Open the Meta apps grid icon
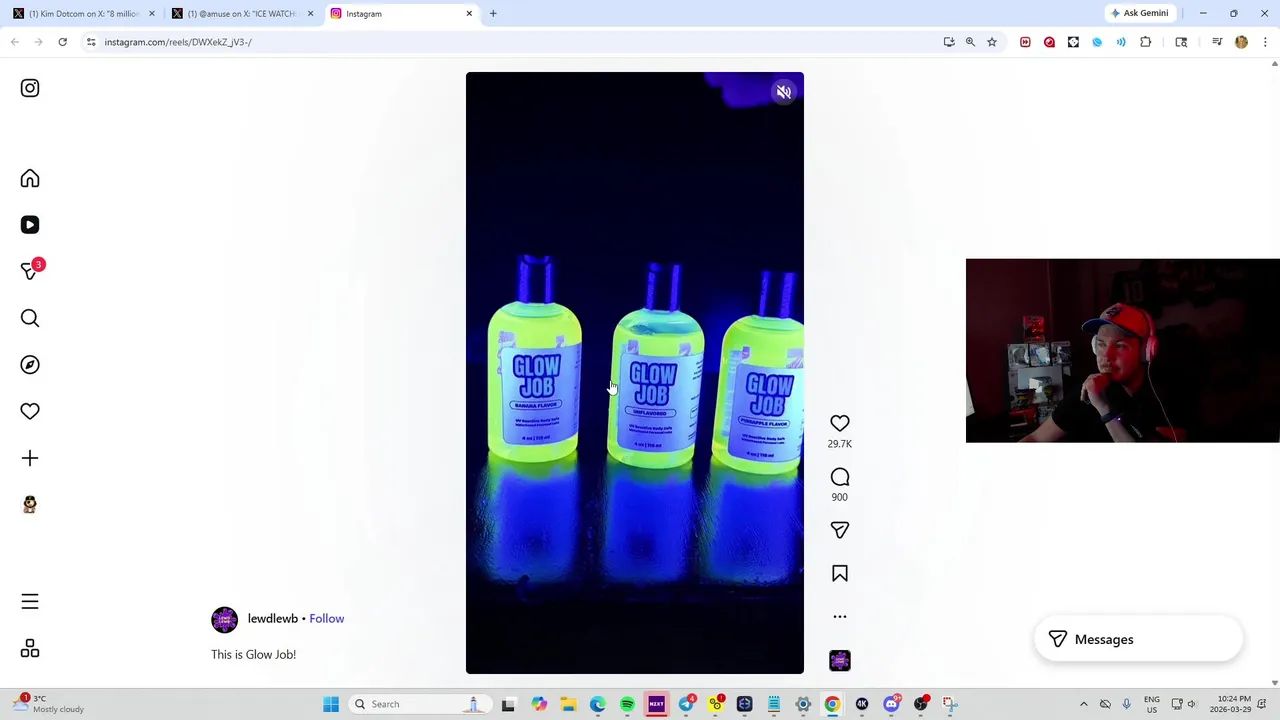The image size is (1280, 720). [30, 649]
